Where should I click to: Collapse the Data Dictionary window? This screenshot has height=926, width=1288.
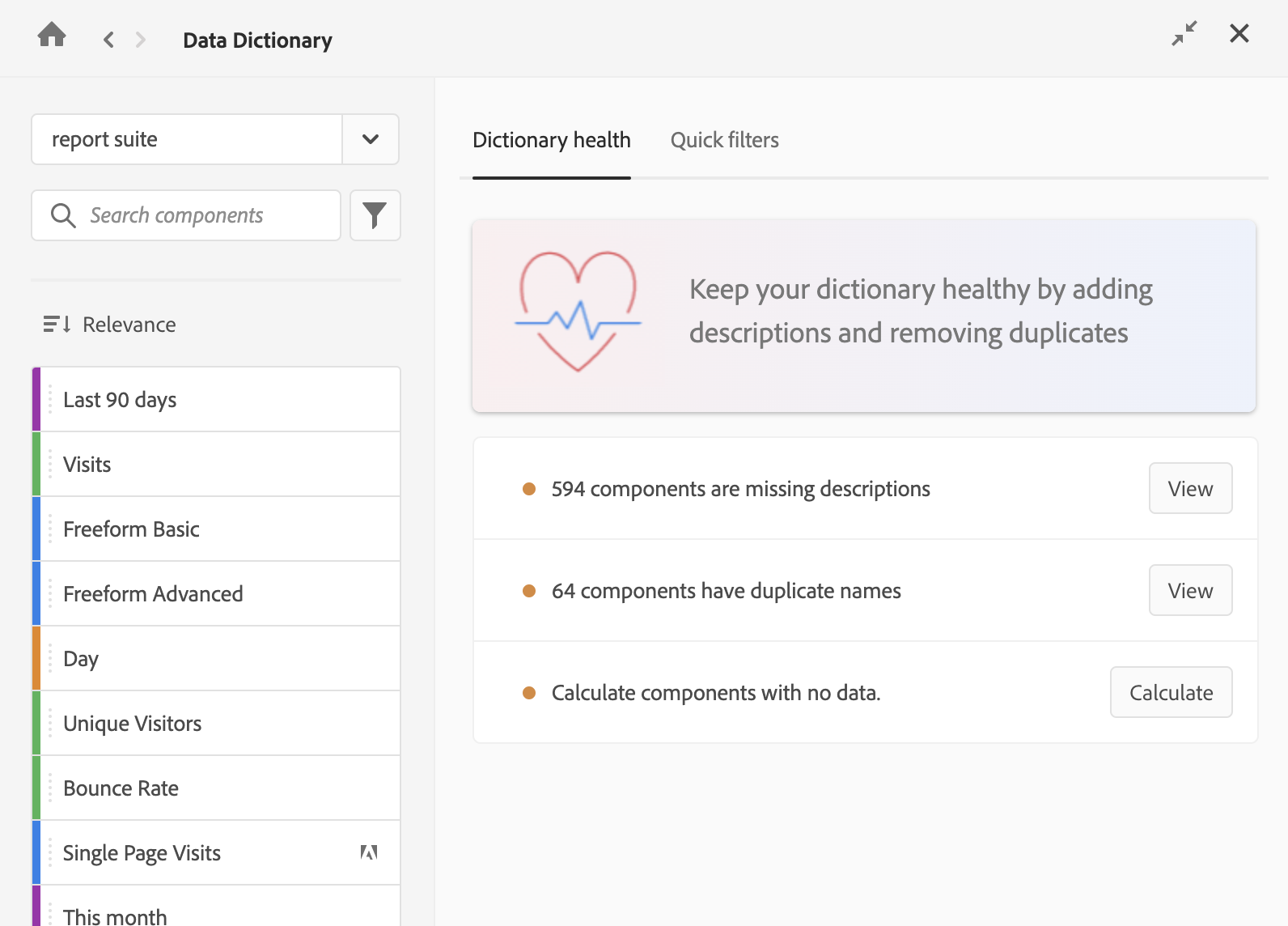pyautogui.click(x=1184, y=34)
